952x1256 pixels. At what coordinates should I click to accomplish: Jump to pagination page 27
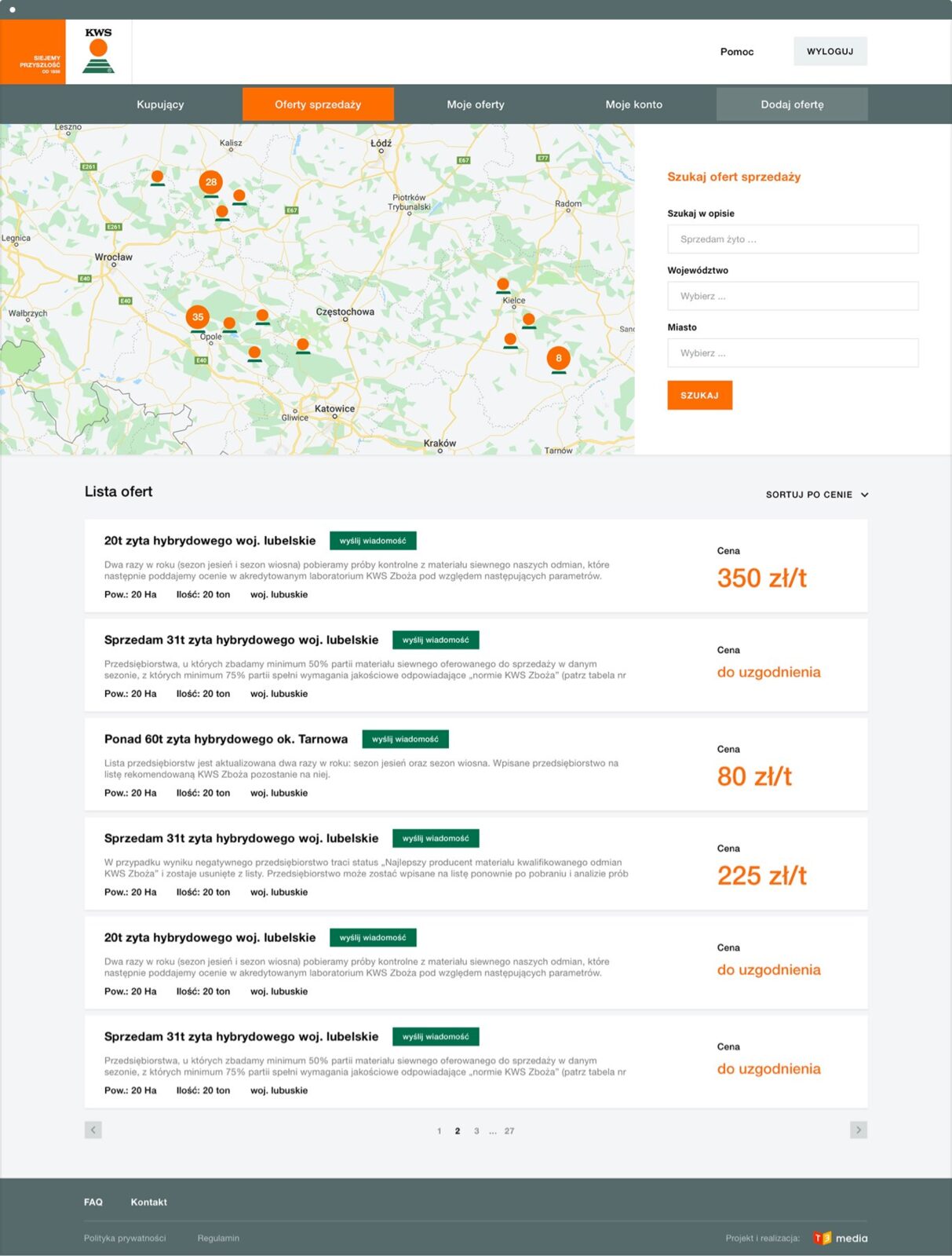(x=509, y=1131)
